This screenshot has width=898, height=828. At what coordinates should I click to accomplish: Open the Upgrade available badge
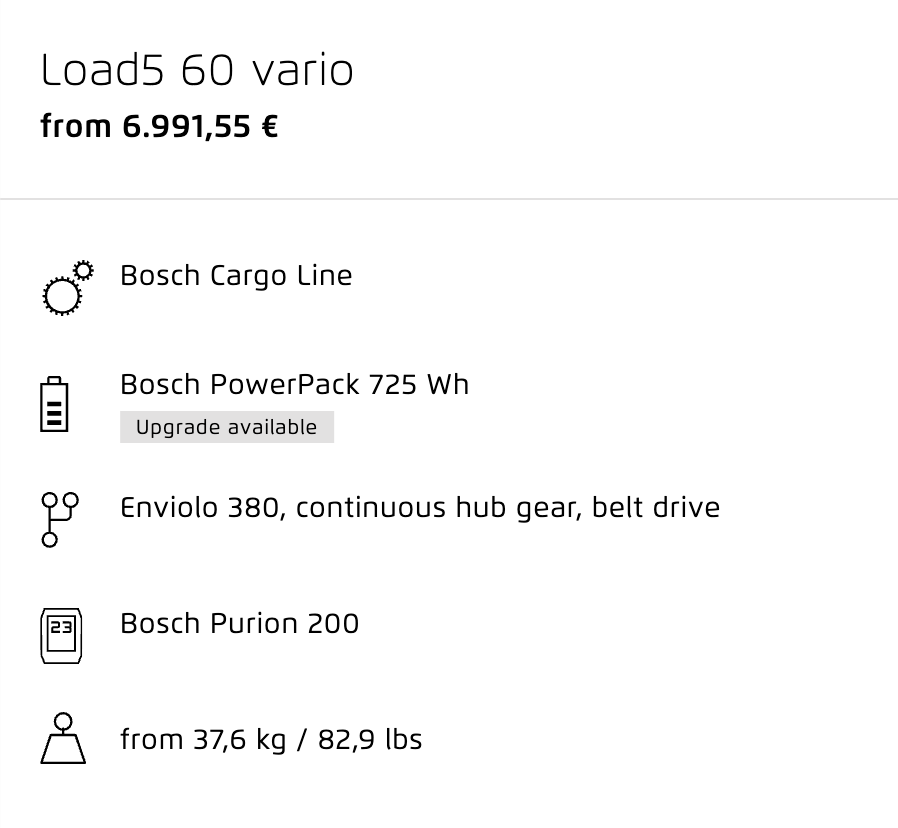227,427
